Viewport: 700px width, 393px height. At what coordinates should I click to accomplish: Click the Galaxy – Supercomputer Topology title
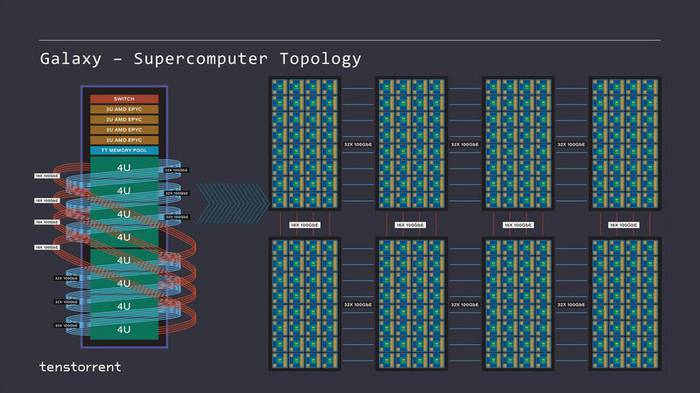[200, 59]
